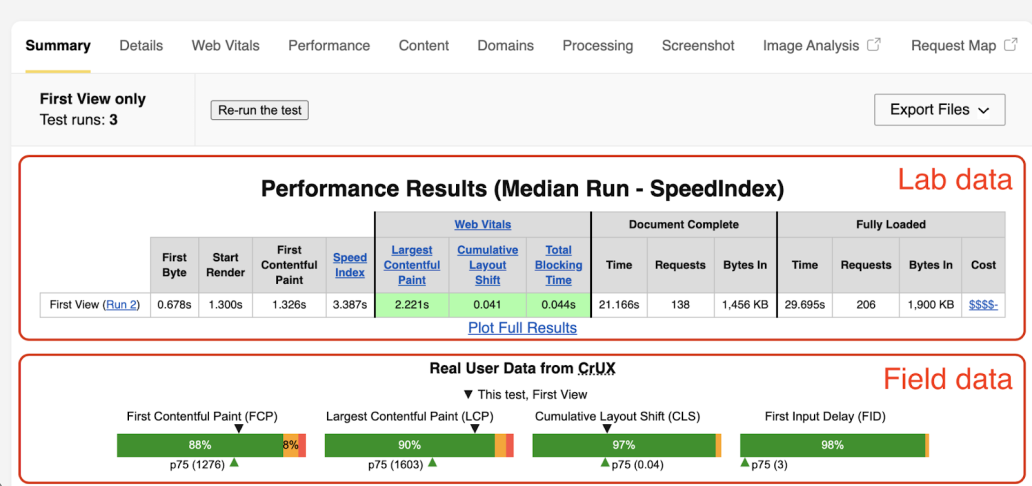Click the First Contentful Paint (FCP) label
Image resolution: width=1032 pixels, height=486 pixels.
[x=202, y=416]
